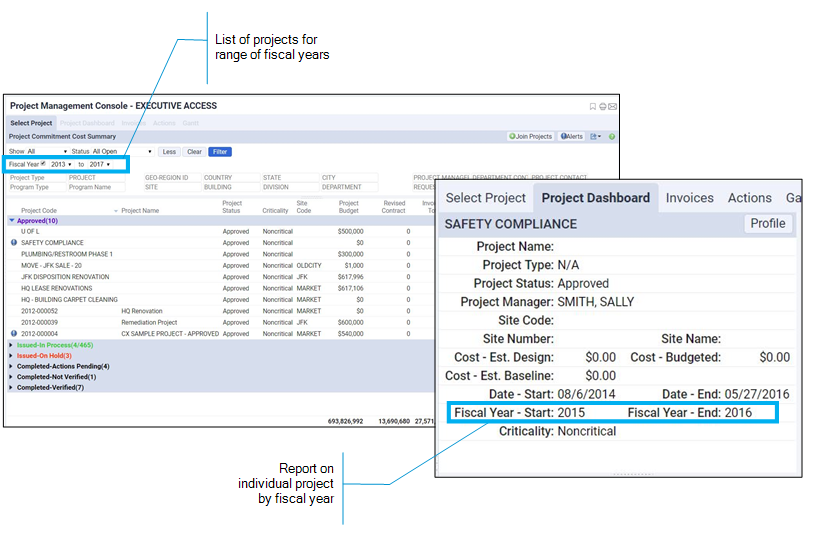The image size is (815, 536).
Task: Click the GEO-REGION ID filter field
Action: coord(172,178)
